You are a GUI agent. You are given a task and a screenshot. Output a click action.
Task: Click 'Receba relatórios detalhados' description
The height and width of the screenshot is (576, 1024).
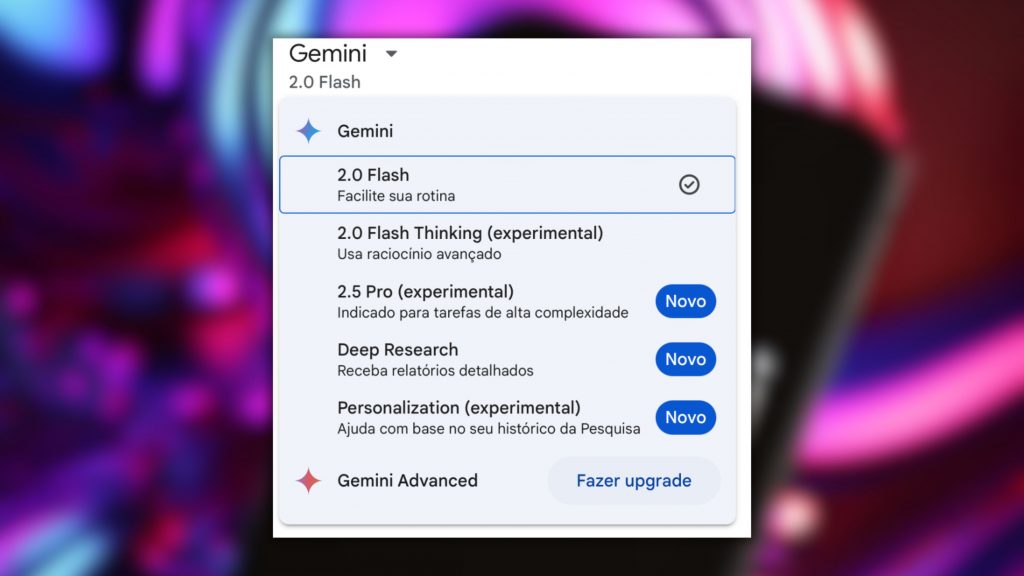point(435,371)
